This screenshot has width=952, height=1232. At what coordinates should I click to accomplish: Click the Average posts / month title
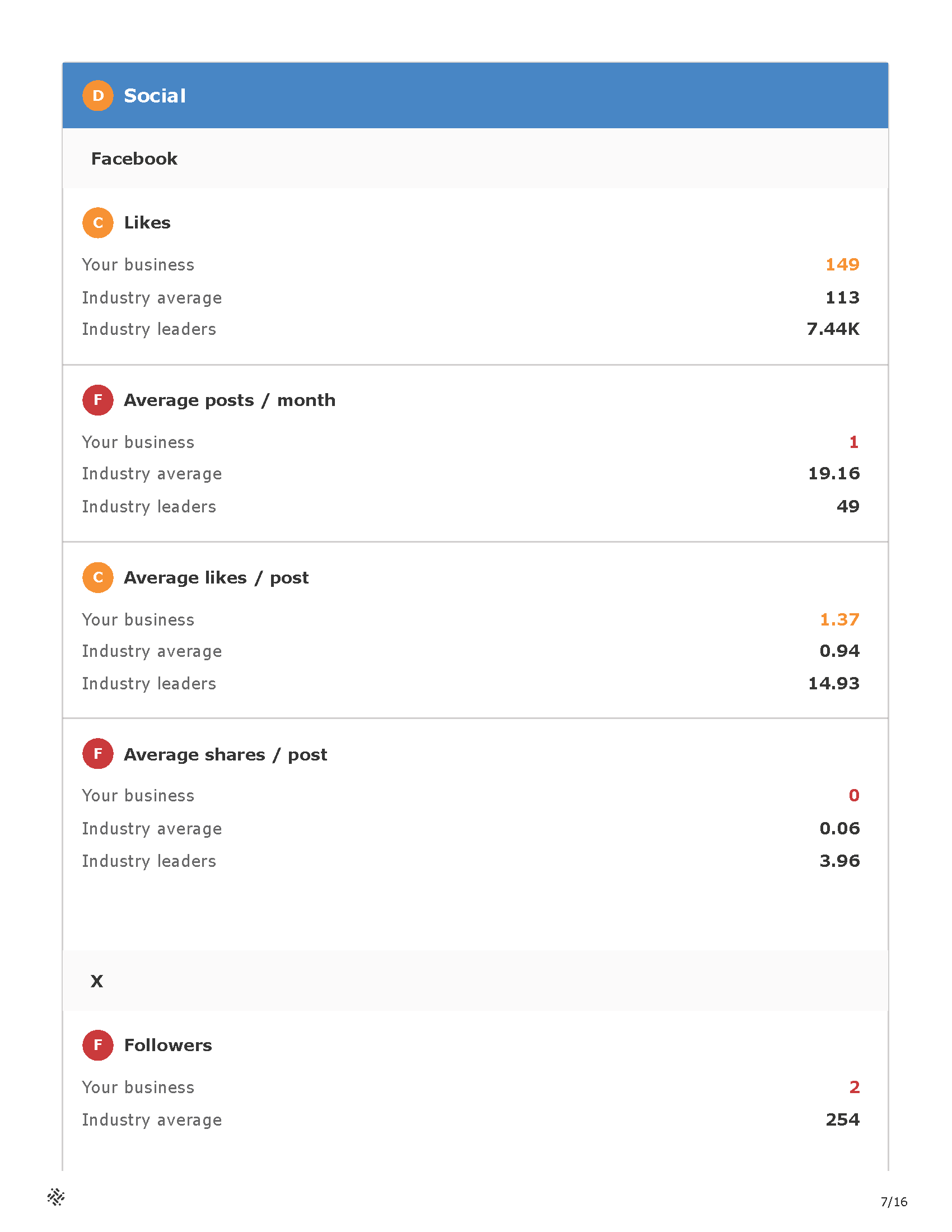pyautogui.click(x=230, y=400)
